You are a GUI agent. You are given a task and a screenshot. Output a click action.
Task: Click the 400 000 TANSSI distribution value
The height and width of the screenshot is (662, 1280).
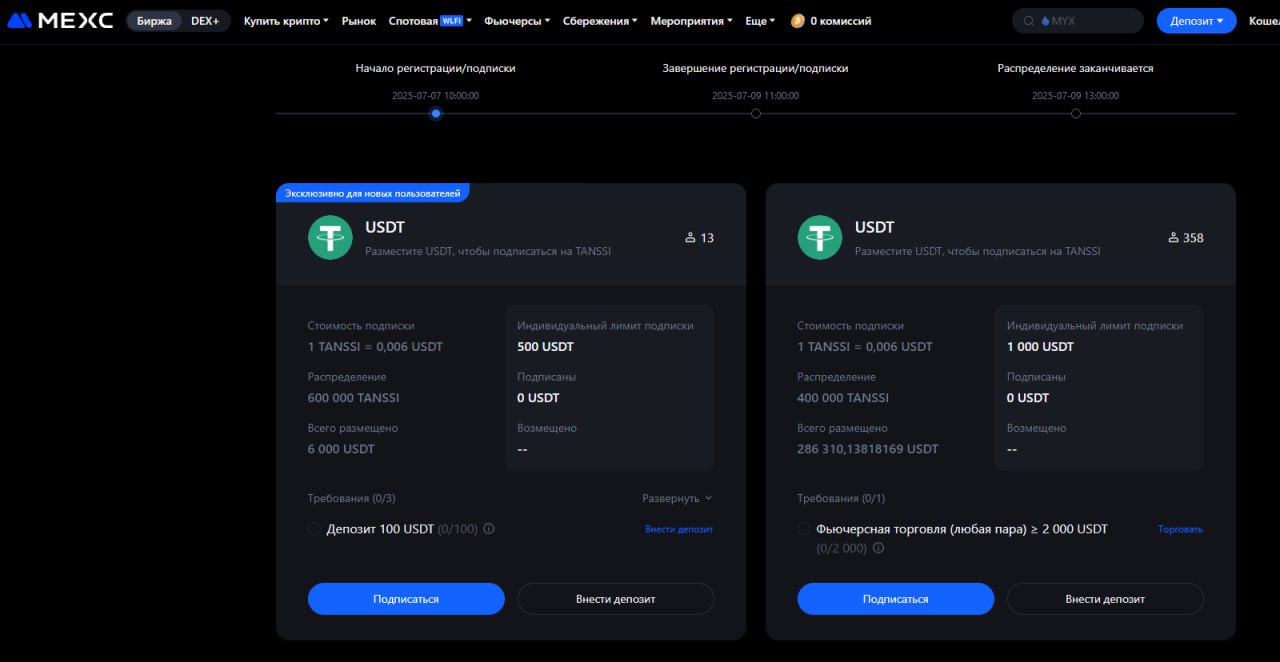[843, 398]
